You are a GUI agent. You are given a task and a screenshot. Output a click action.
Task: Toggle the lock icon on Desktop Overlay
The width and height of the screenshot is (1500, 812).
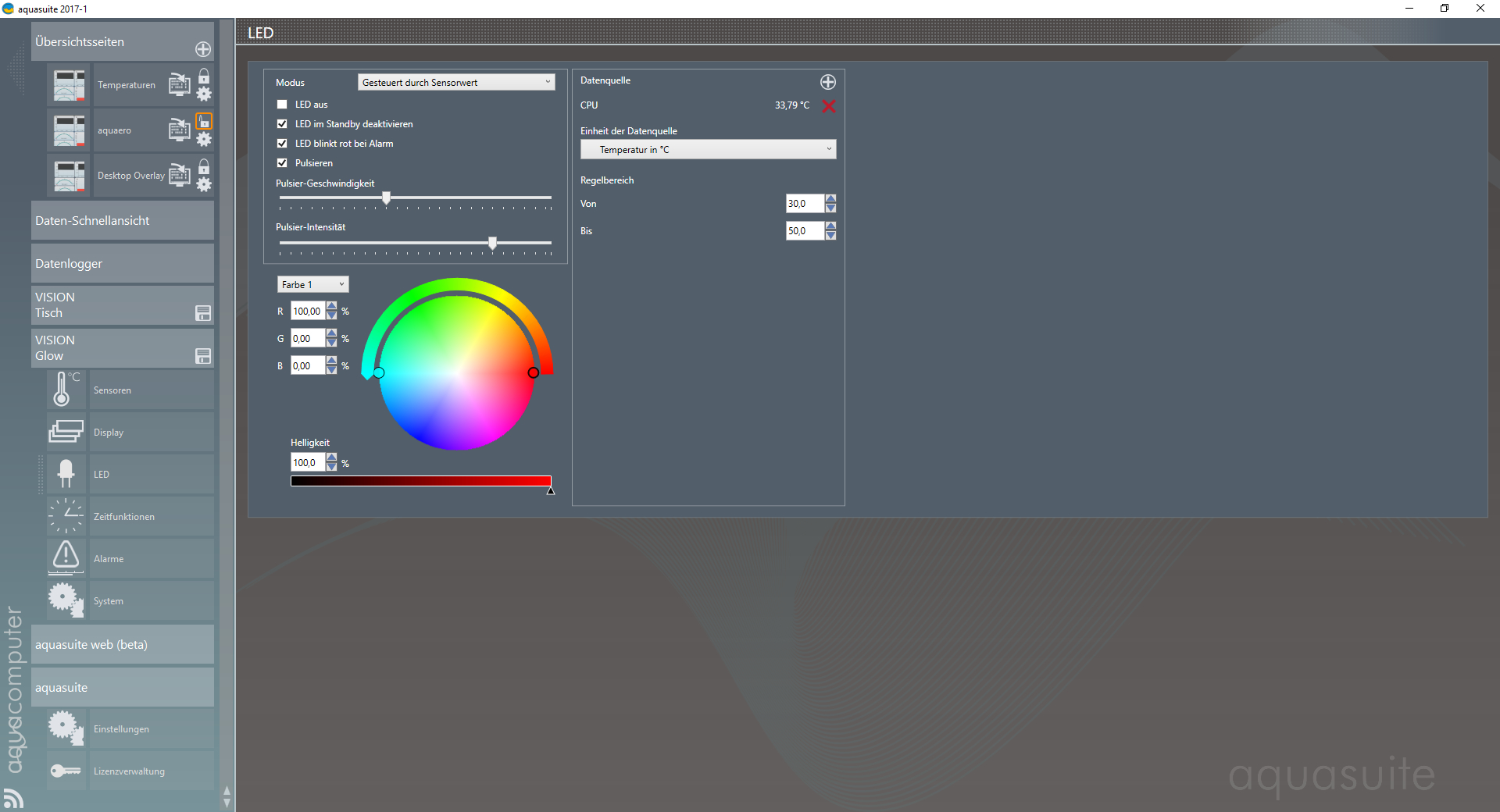click(x=204, y=166)
